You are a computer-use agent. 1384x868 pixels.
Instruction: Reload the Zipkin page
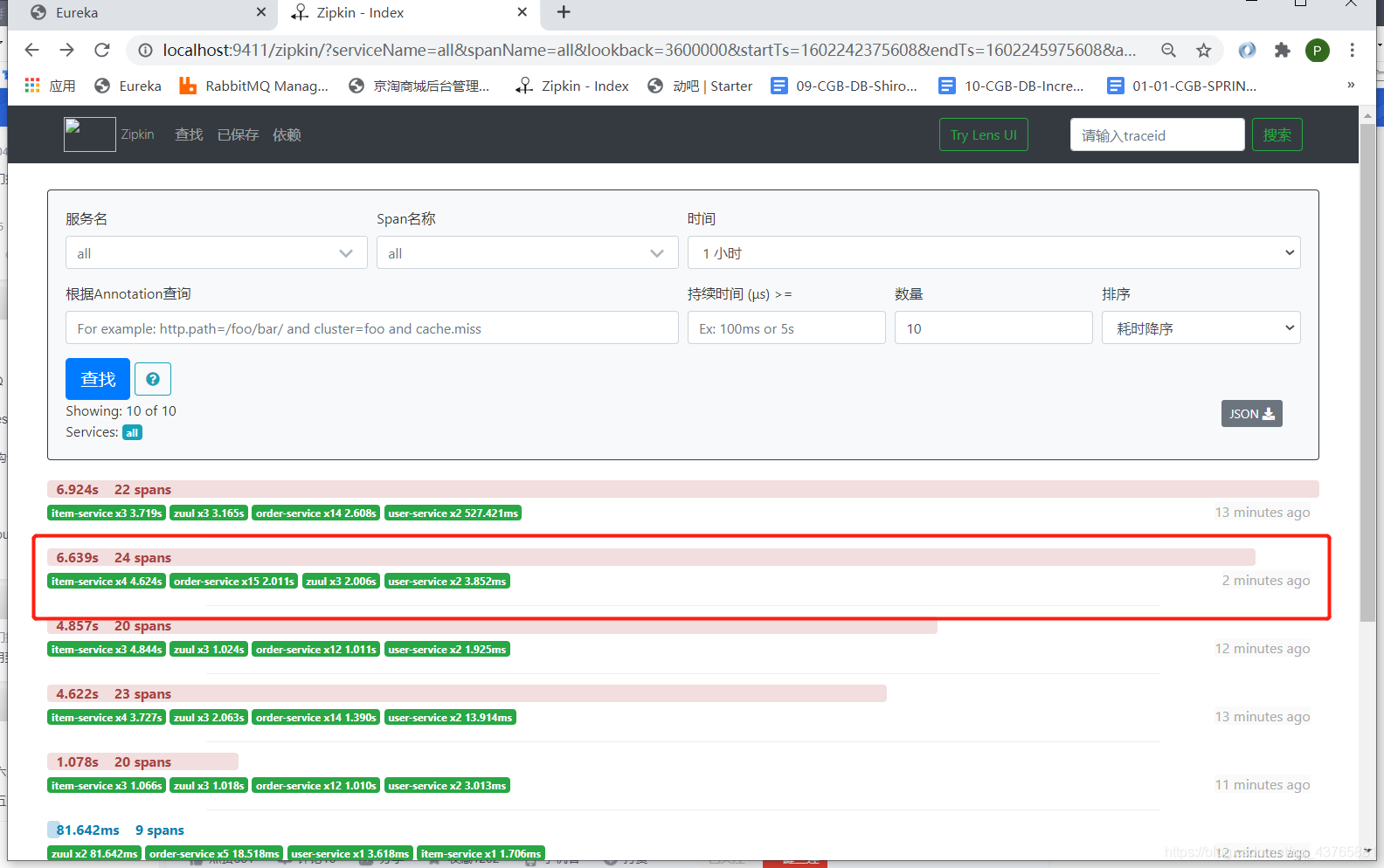point(102,50)
